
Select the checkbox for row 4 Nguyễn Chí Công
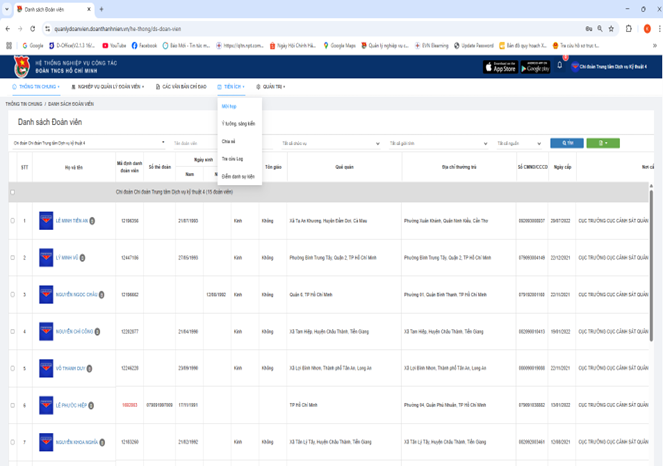tap(13, 331)
